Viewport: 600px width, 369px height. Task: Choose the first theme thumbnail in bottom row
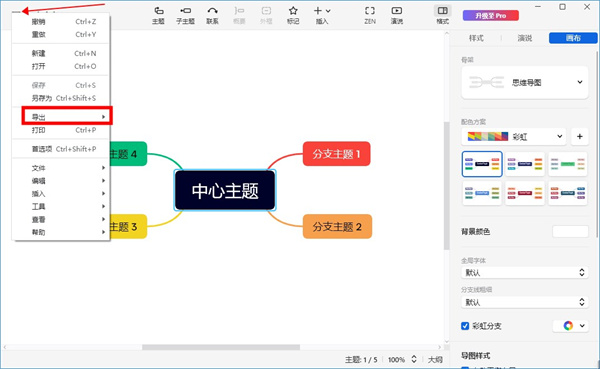(x=482, y=193)
